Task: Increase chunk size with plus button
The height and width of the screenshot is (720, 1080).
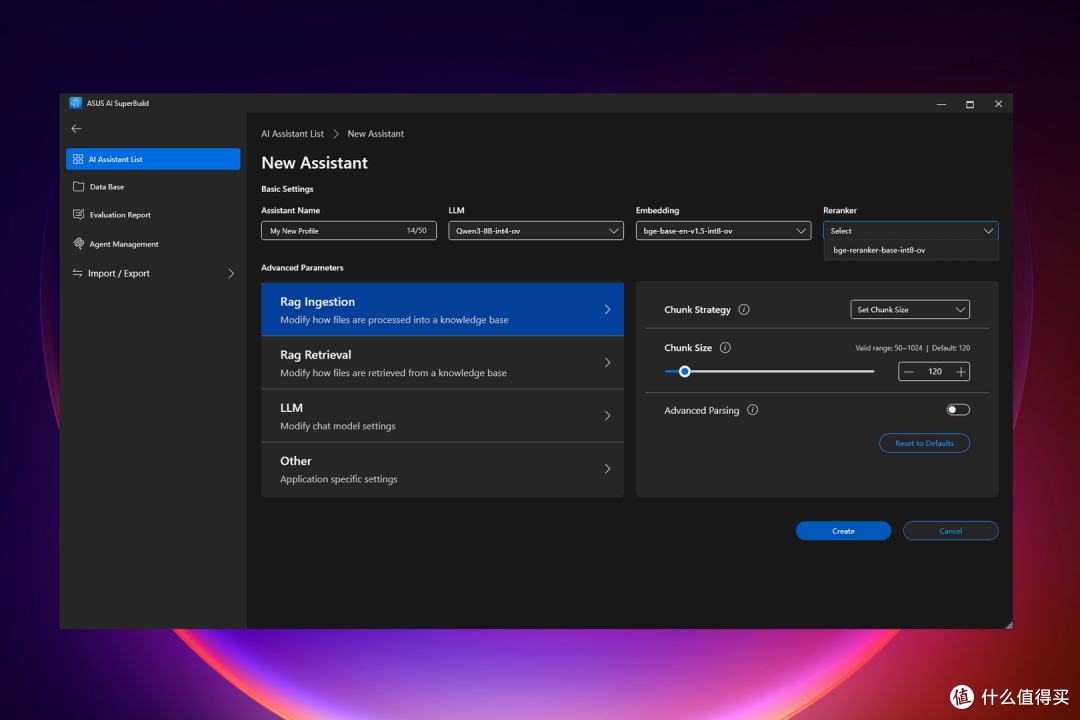Action: (961, 372)
